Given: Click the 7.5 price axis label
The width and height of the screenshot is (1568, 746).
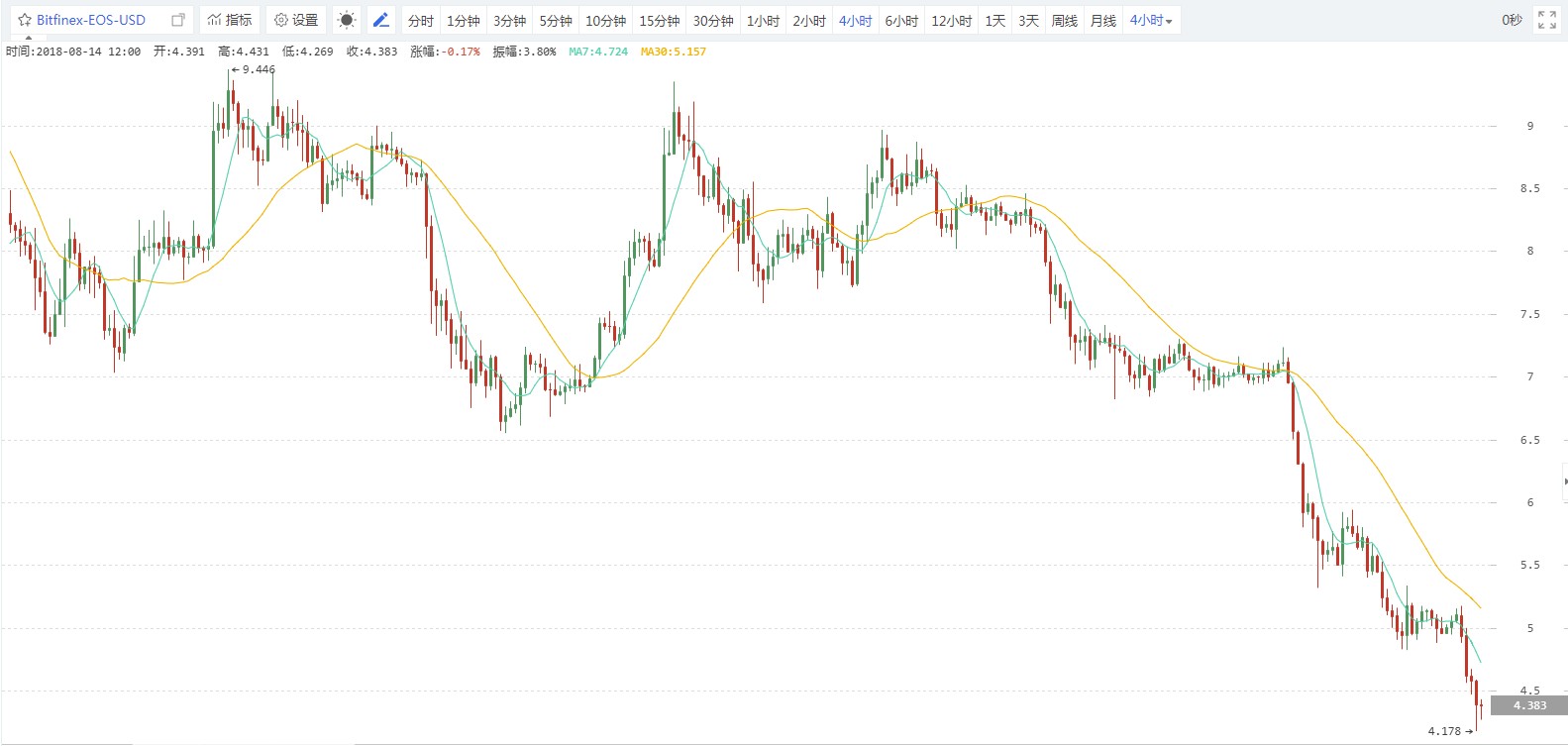Looking at the screenshot, I should [1530, 314].
